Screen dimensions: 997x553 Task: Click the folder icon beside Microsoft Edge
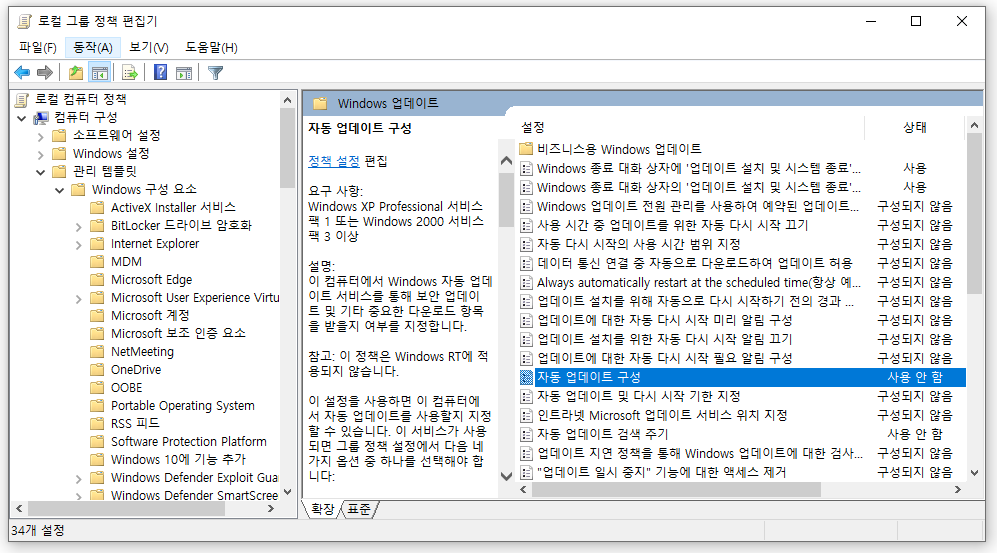click(97, 280)
